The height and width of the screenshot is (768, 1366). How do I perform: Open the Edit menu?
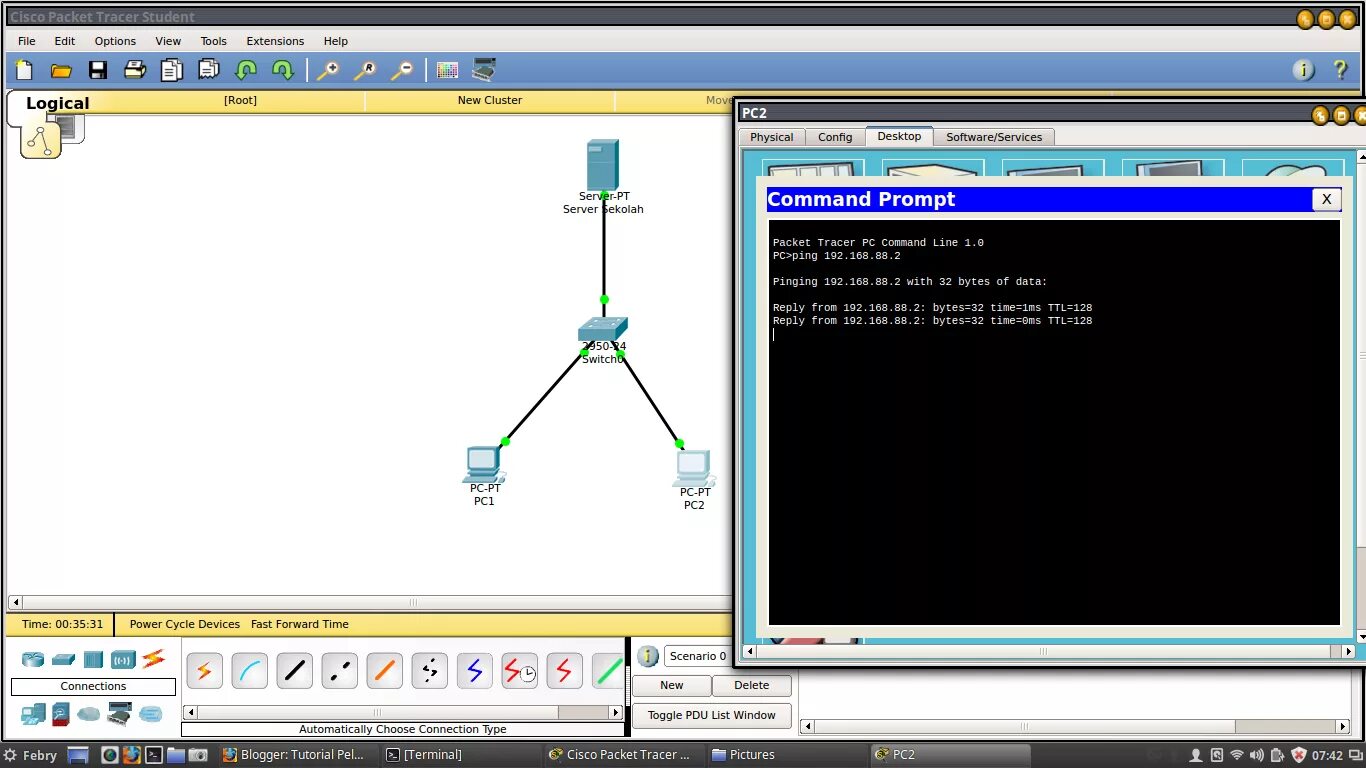65,41
